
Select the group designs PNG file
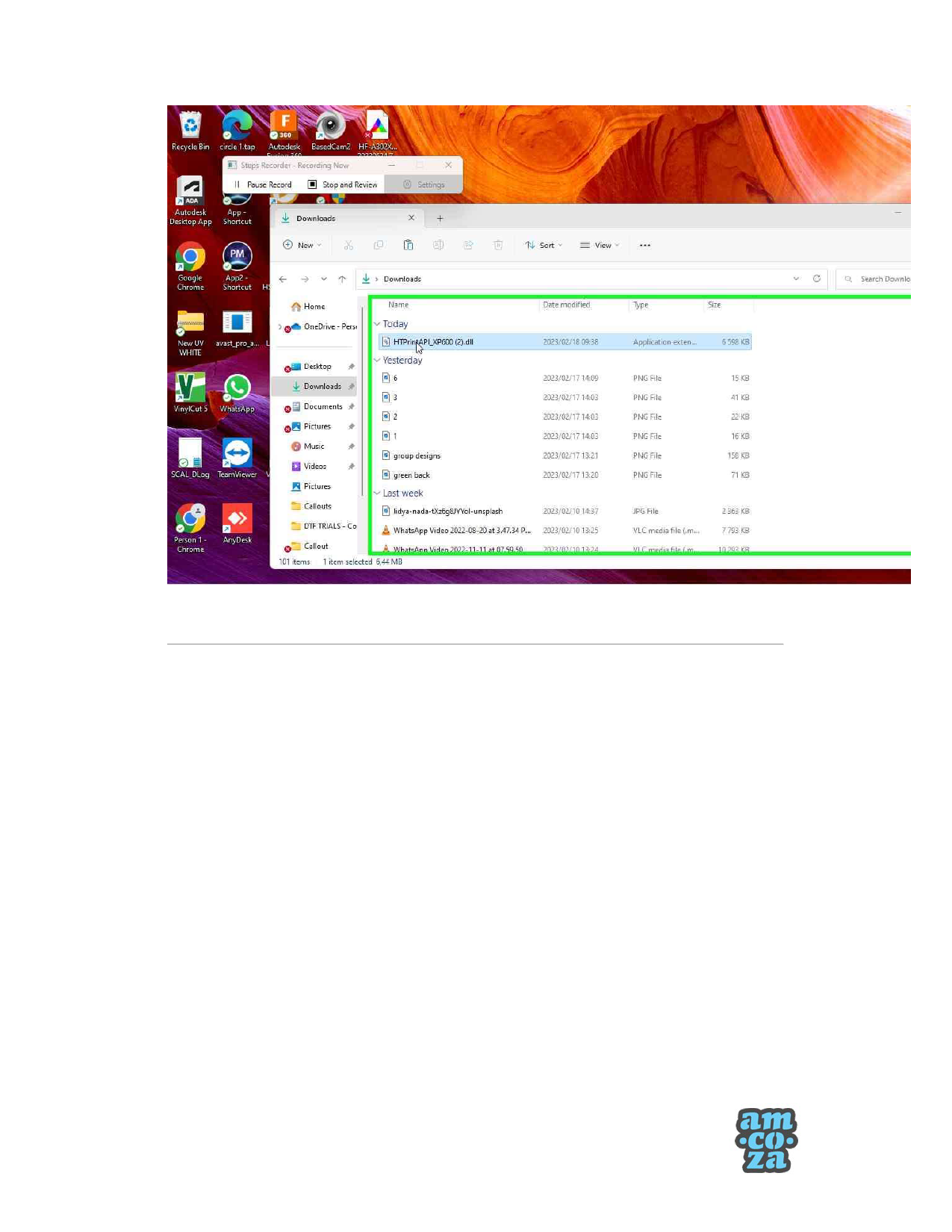(417, 456)
